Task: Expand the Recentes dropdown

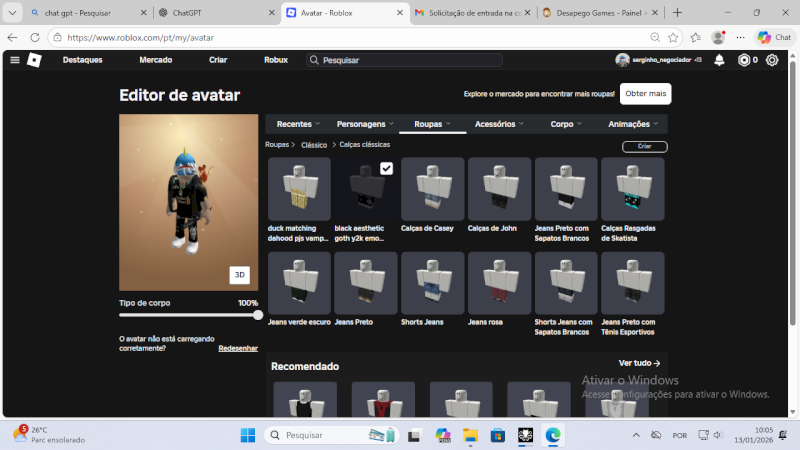Action: tap(298, 124)
